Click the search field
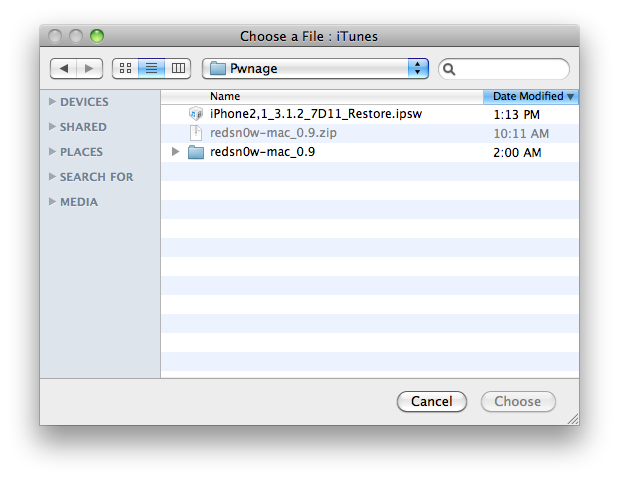Image resolution: width=619 pixels, height=480 pixels. (x=510, y=69)
